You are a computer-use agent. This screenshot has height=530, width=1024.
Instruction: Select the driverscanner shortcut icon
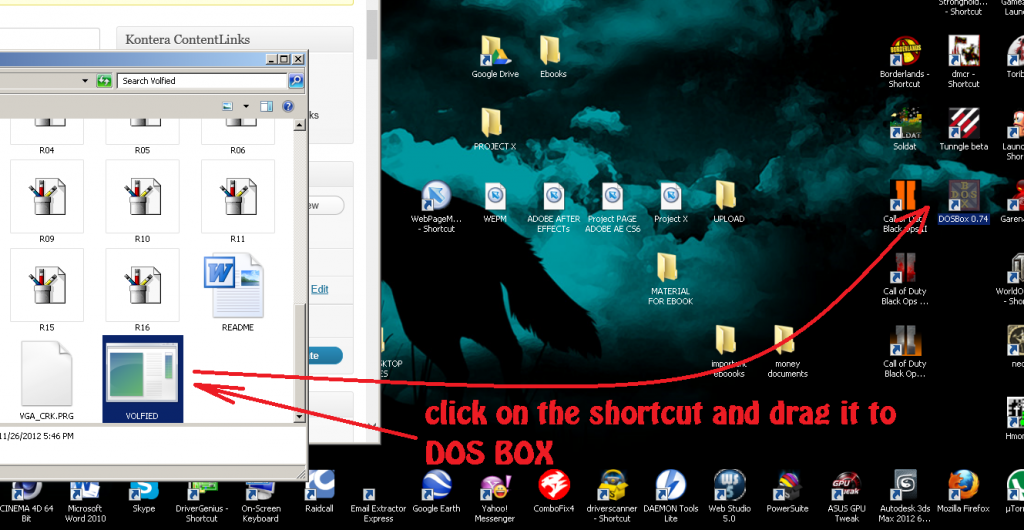(x=612, y=497)
